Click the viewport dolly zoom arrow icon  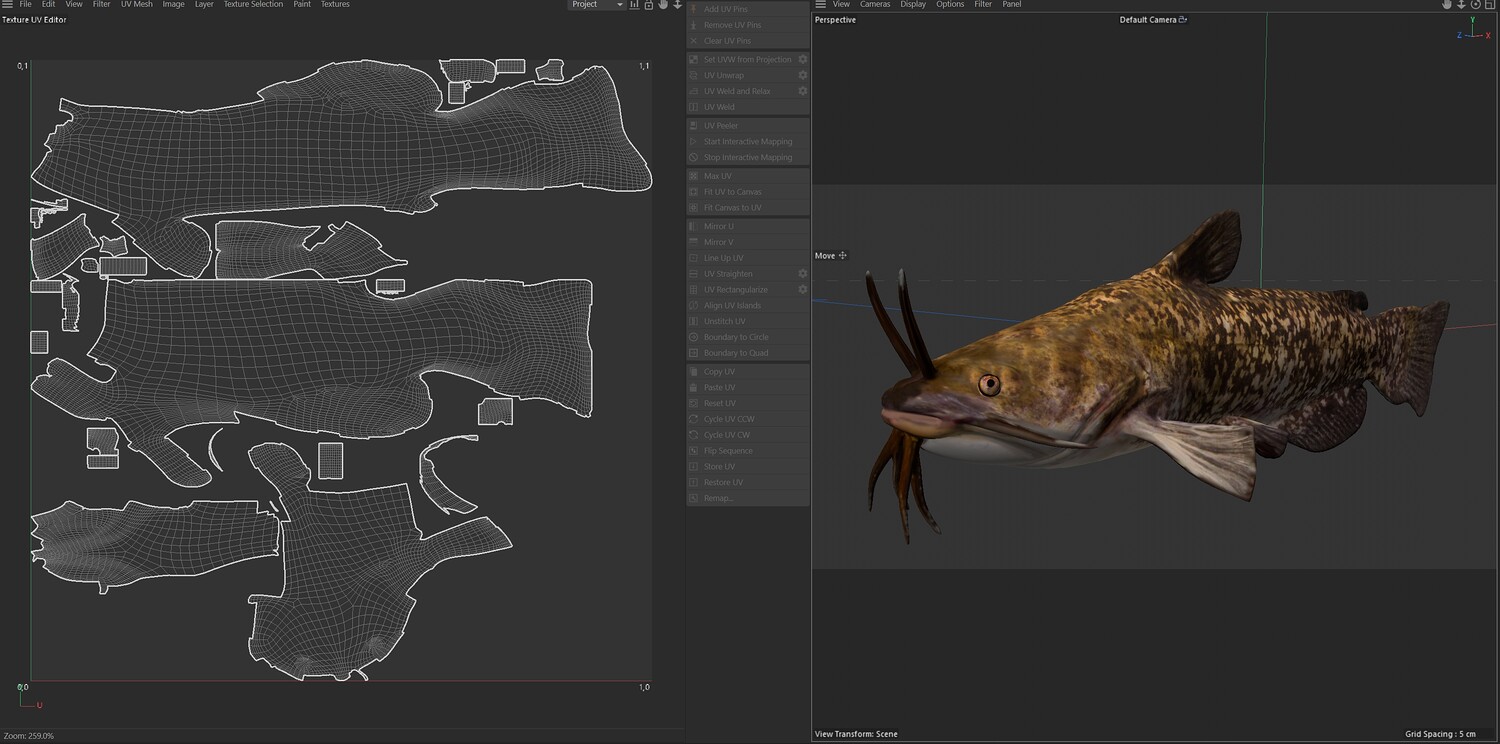pyautogui.click(x=1460, y=5)
